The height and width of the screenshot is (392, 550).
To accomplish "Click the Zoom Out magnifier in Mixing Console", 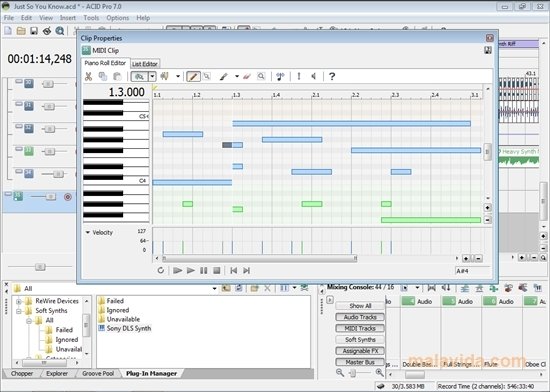I will pos(340,372).
